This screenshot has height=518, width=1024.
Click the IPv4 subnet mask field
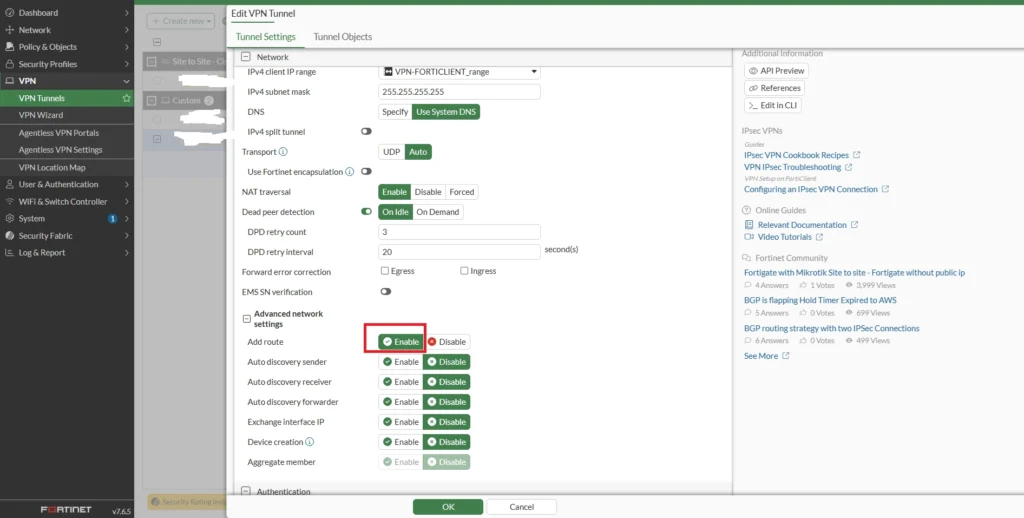tap(459, 92)
